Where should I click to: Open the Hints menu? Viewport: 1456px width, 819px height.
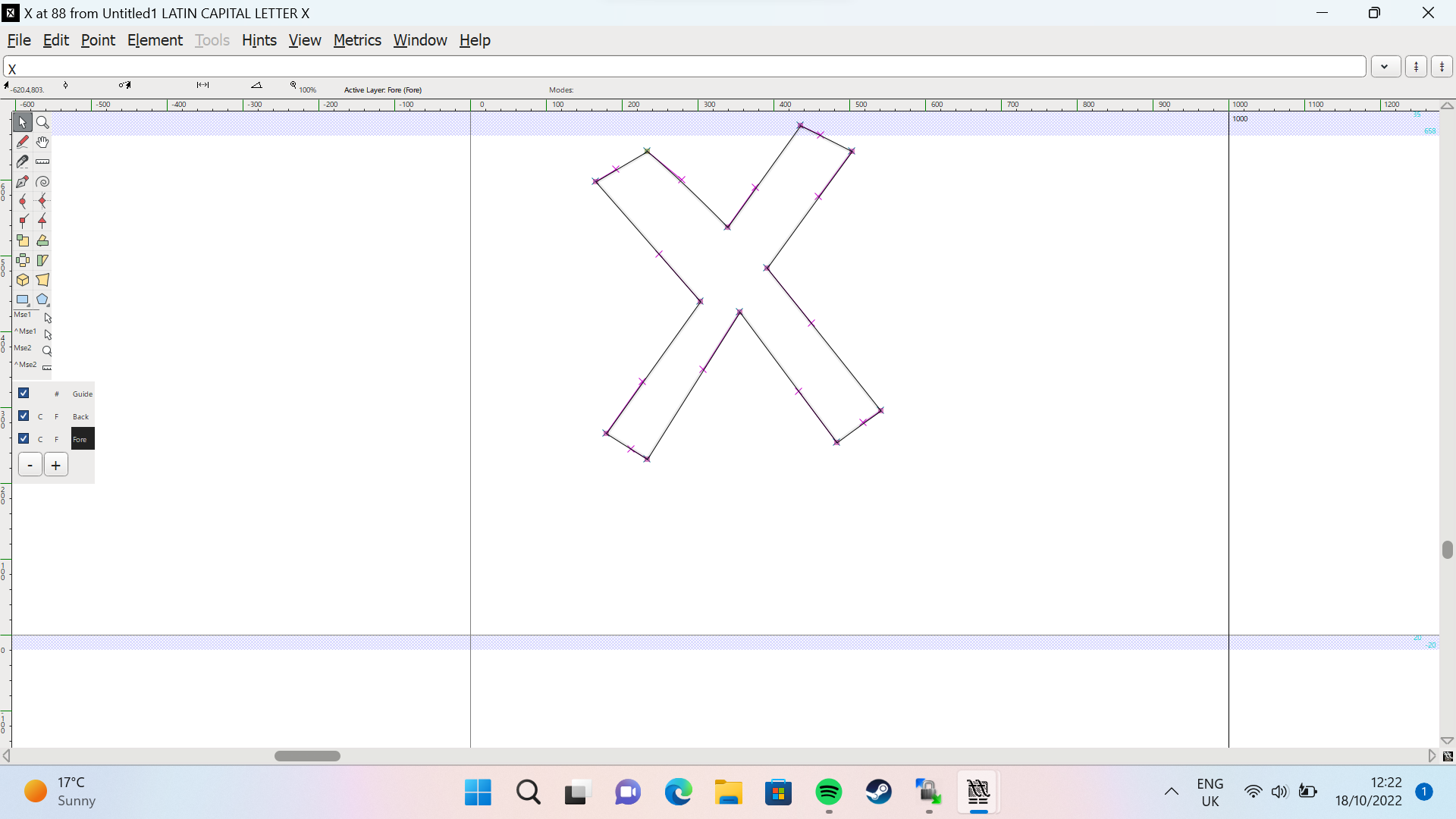tap(259, 40)
